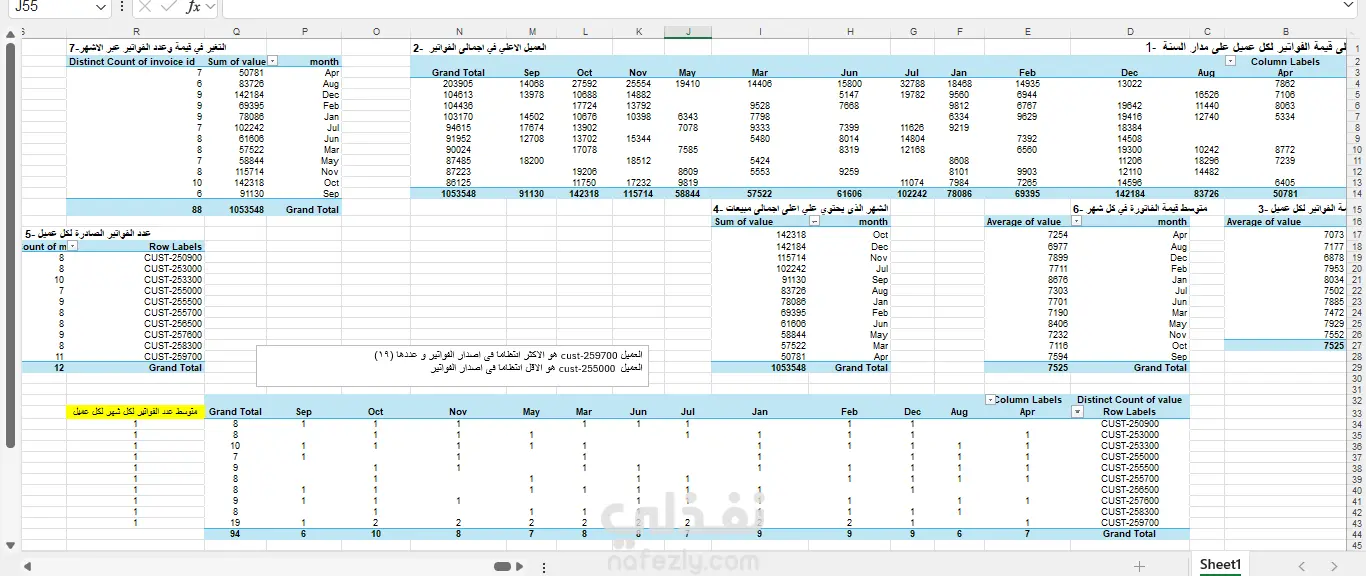Select the 'Average of value' header in column E
The image size is (1366, 576).
(x=1023, y=222)
